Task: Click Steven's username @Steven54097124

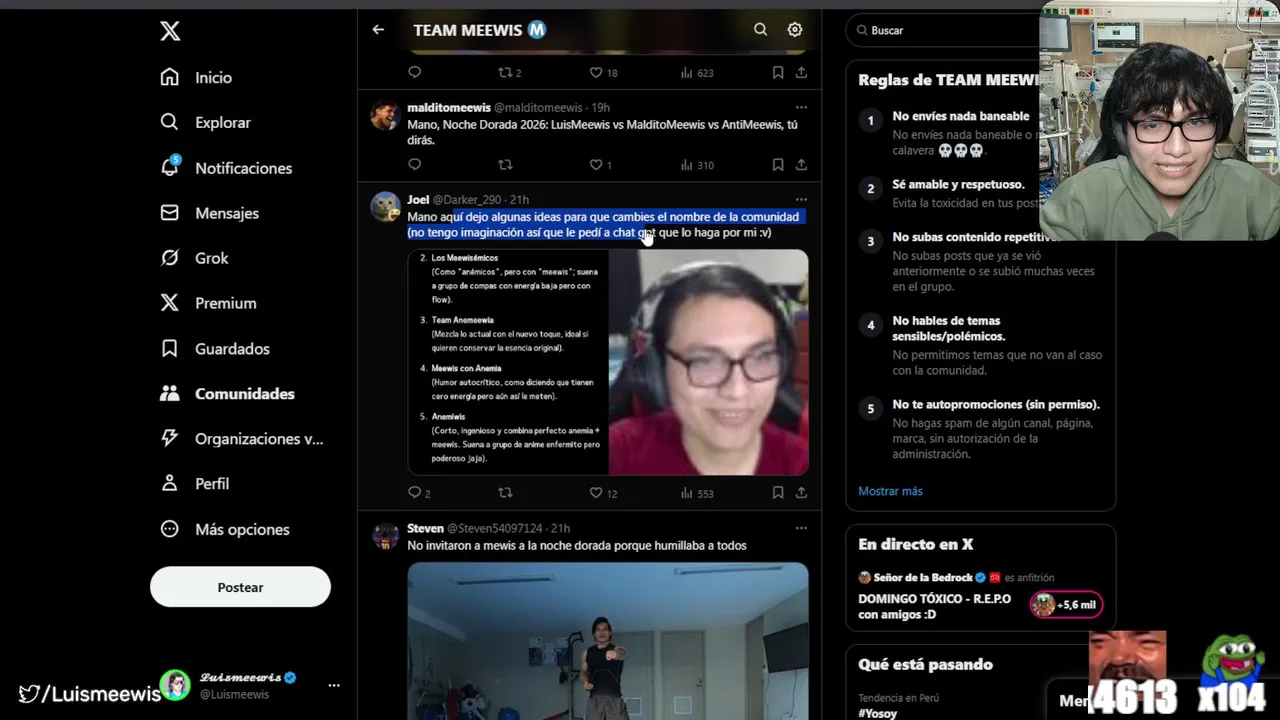Action: click(x=494, y=528)
